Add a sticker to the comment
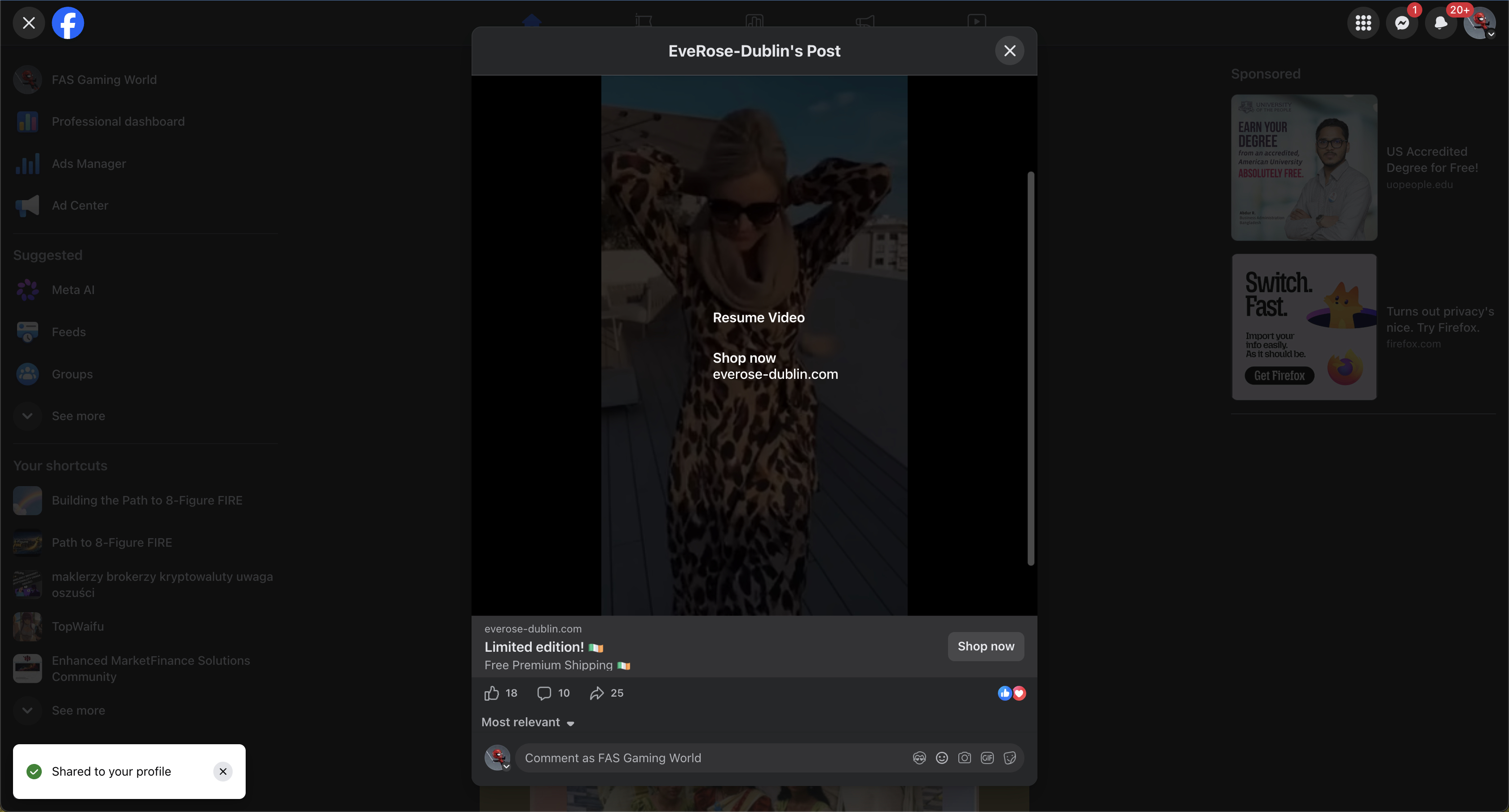The width and height of the screenshot is (1509, 812). pos(1010,758)
